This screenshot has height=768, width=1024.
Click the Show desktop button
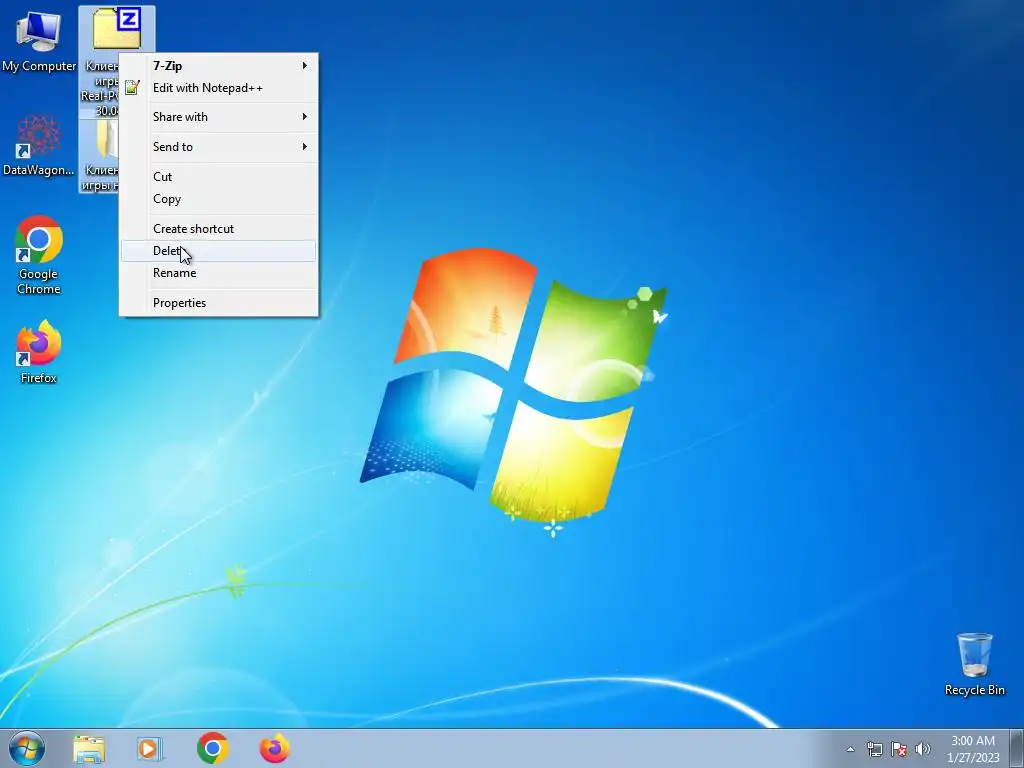[1017, 748]
